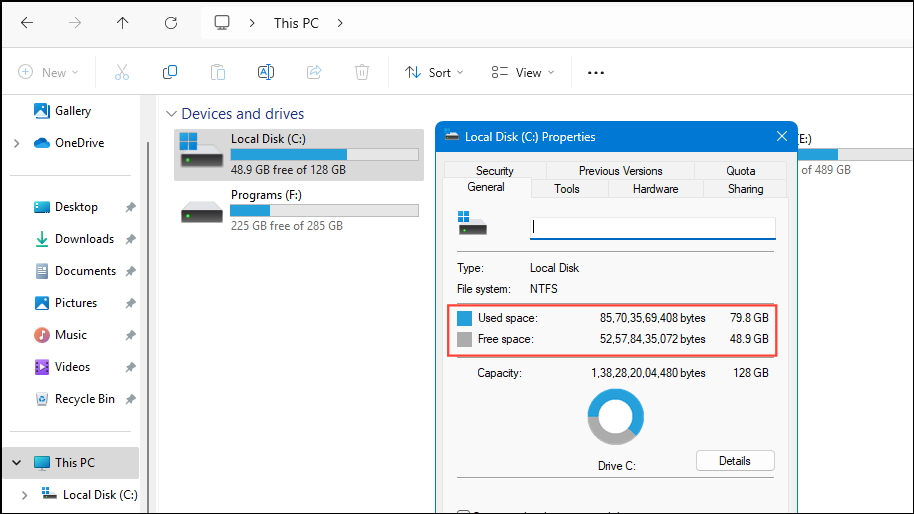
Task: Click This PC in the address bar
Action: coord(296,23)
